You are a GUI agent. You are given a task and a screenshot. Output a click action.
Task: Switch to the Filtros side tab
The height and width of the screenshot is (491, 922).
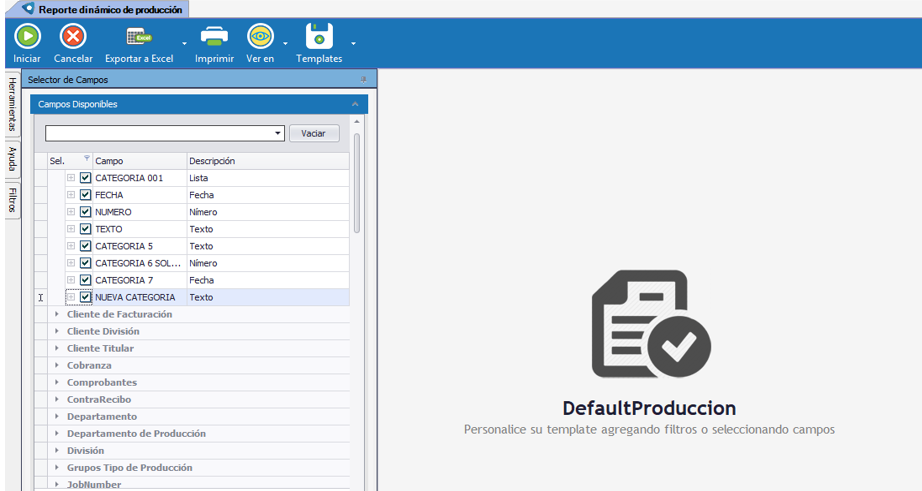12,199
